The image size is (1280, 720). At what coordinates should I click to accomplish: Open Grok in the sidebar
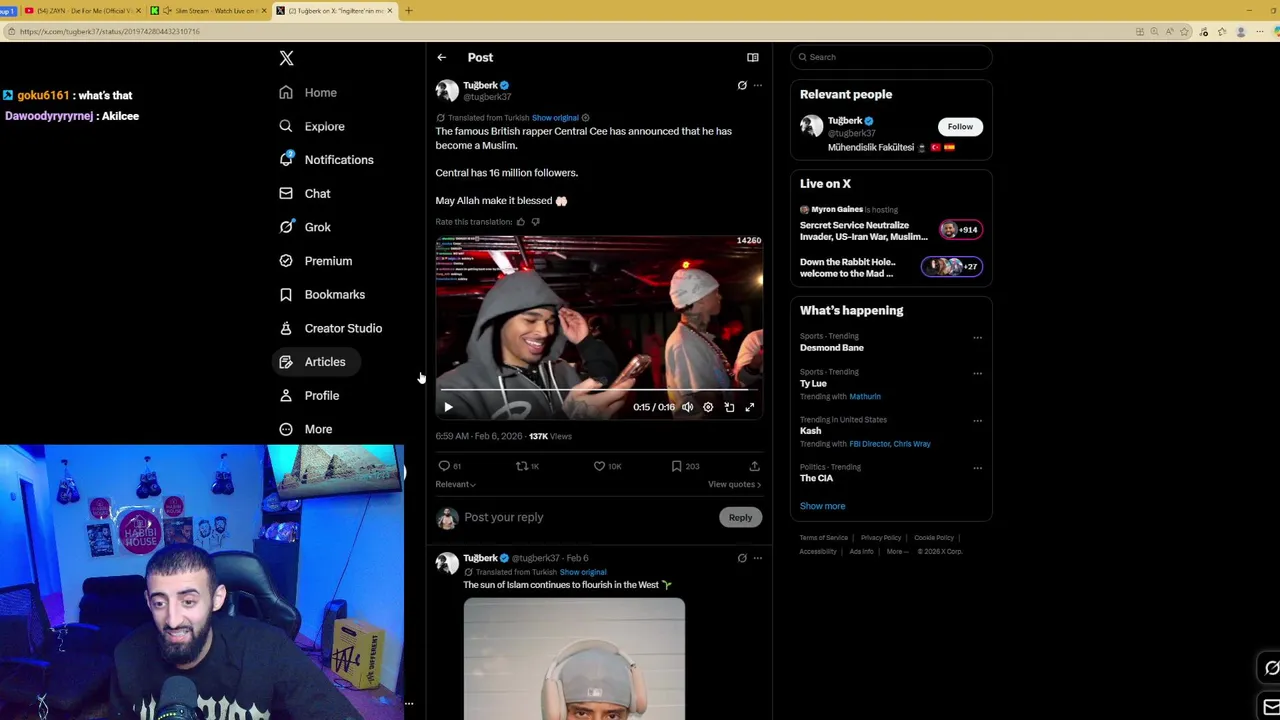(x=305, y=227)
